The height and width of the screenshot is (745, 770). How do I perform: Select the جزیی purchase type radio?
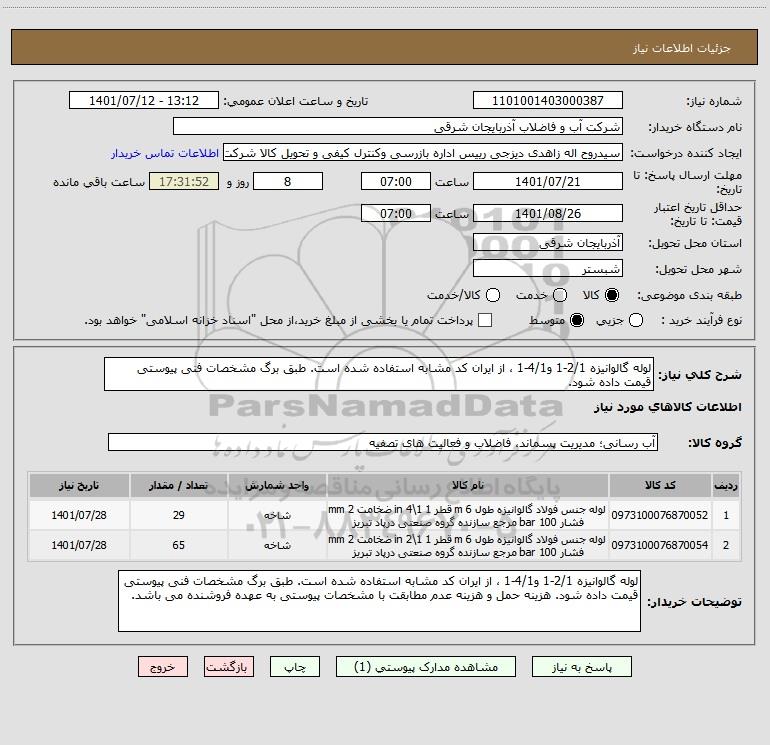[x=636, y=320]
